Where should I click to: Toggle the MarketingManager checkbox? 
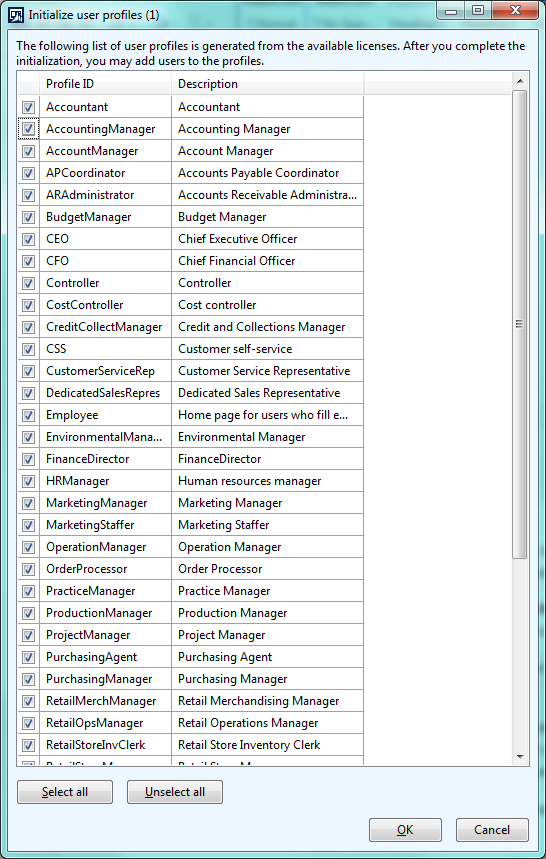coord(28,503)
